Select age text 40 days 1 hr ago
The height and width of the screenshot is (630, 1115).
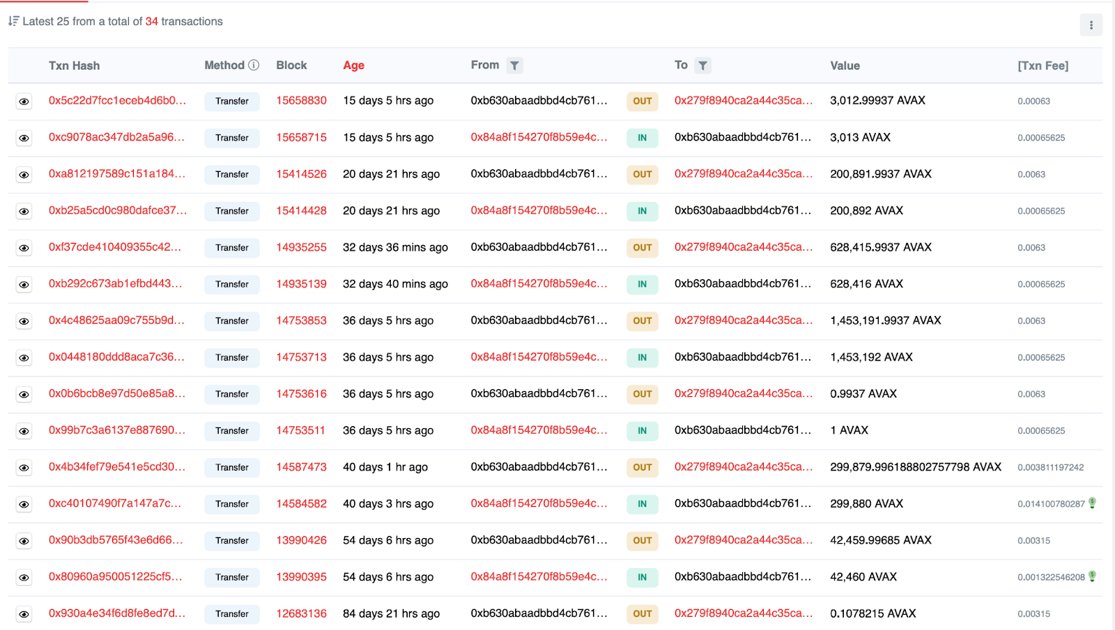coord(385,466)
